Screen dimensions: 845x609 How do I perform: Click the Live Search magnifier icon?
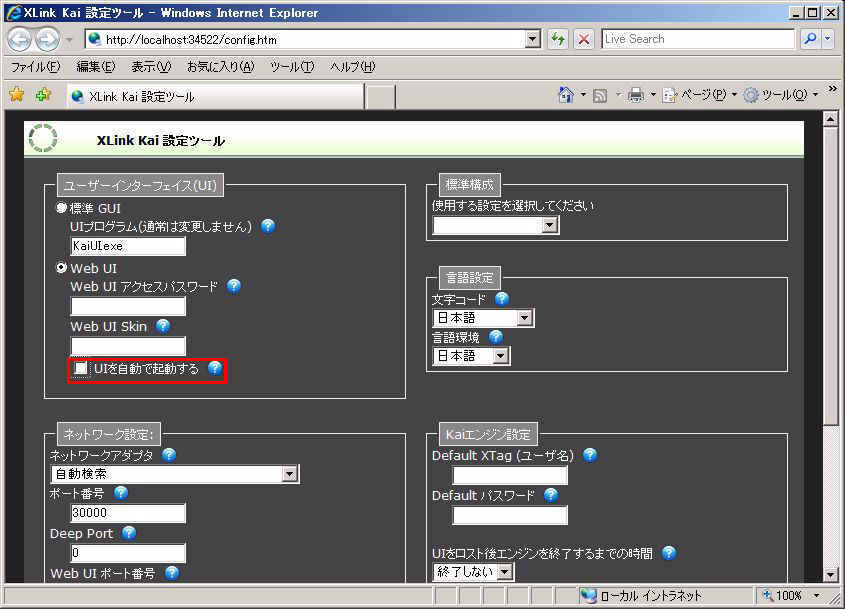(809, 39)
